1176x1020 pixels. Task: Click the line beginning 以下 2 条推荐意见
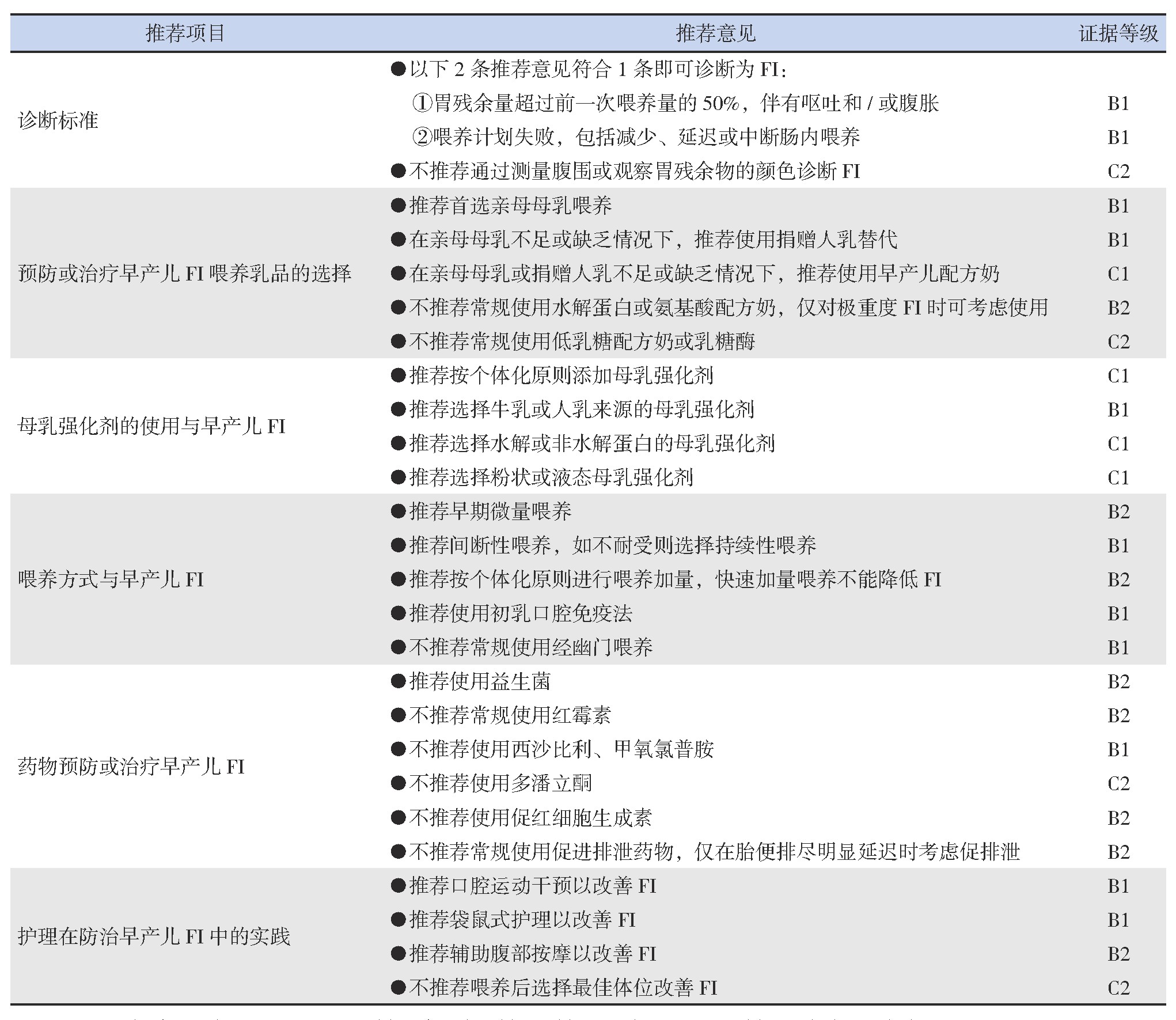pyautogui.click(x=589, y=70)
